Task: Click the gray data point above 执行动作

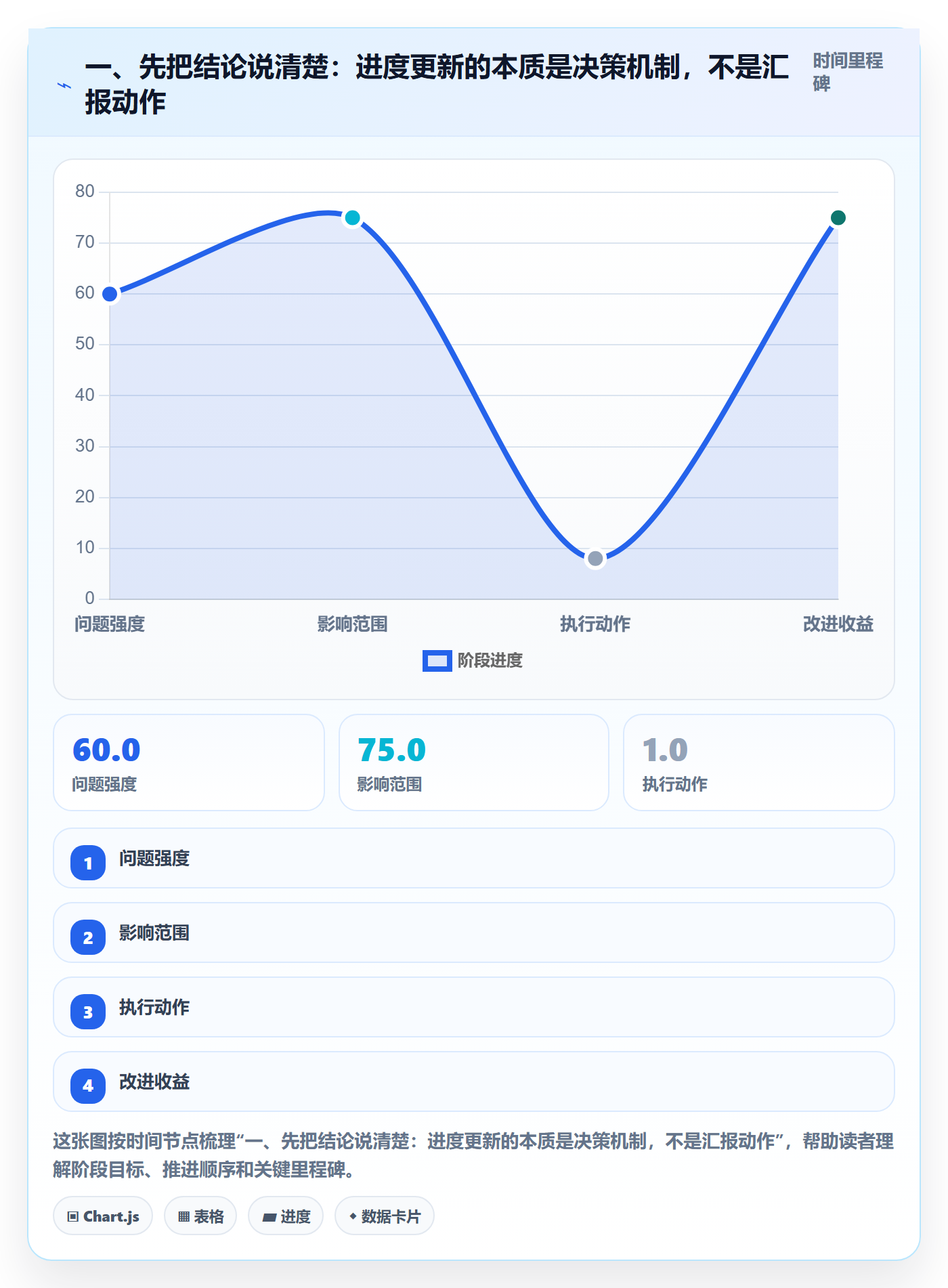Action: [x=595, y=559]
